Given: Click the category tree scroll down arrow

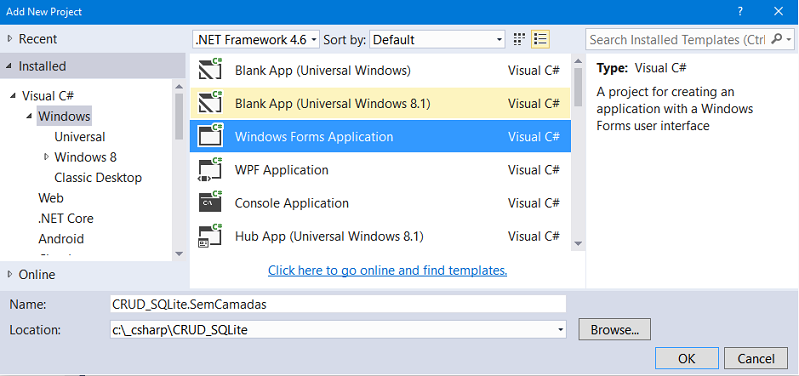Looking at the screenshot, I should coord(179,253).
